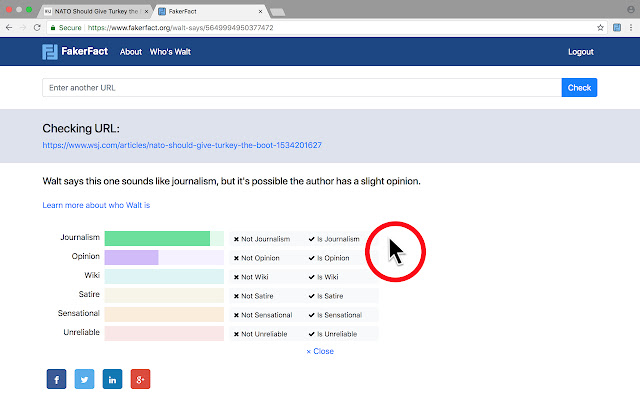
Task: Bookmark page with the star icon
Action: pos(600,28)
